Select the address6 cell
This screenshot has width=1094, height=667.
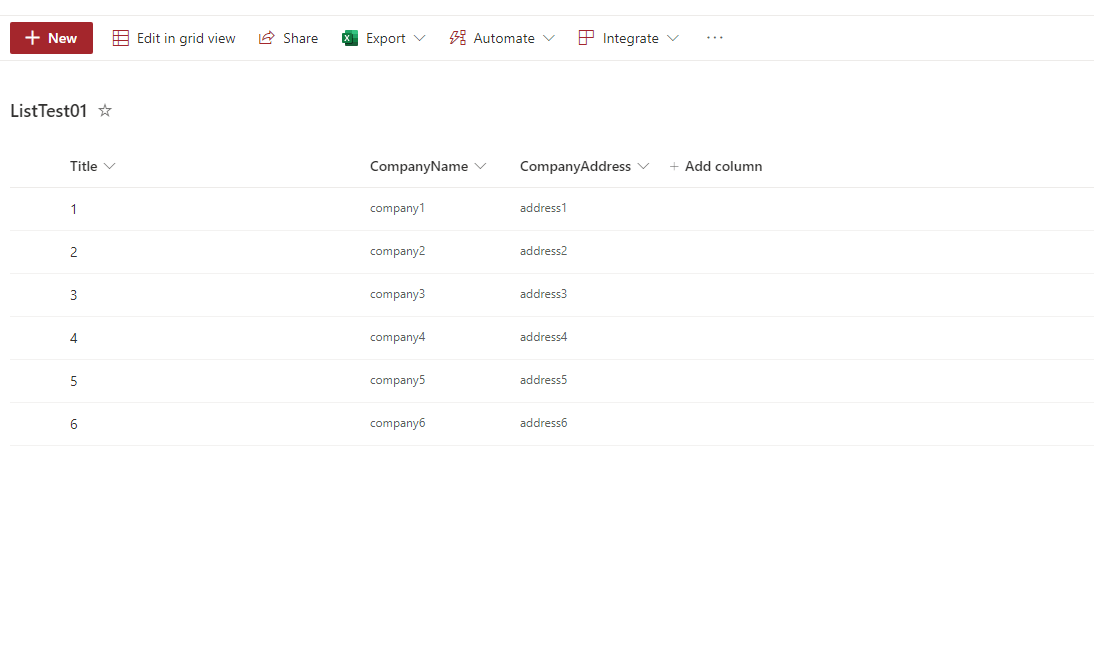543,423
